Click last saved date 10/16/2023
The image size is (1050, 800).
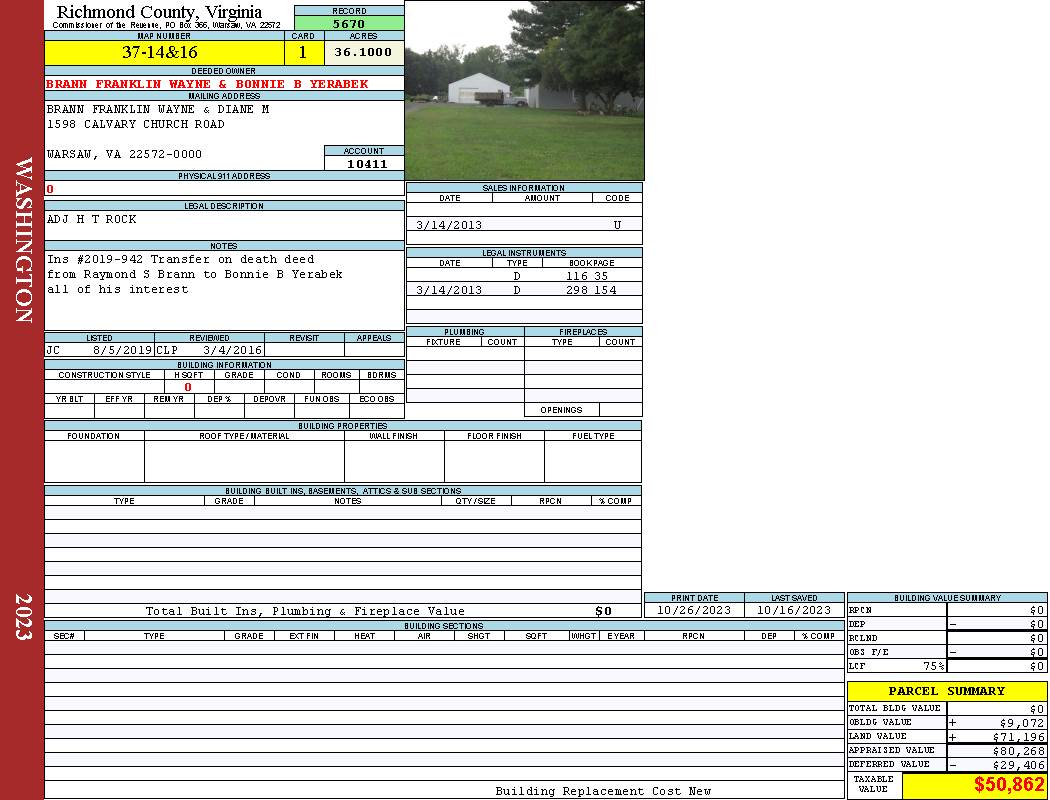[x=794, y=610]
